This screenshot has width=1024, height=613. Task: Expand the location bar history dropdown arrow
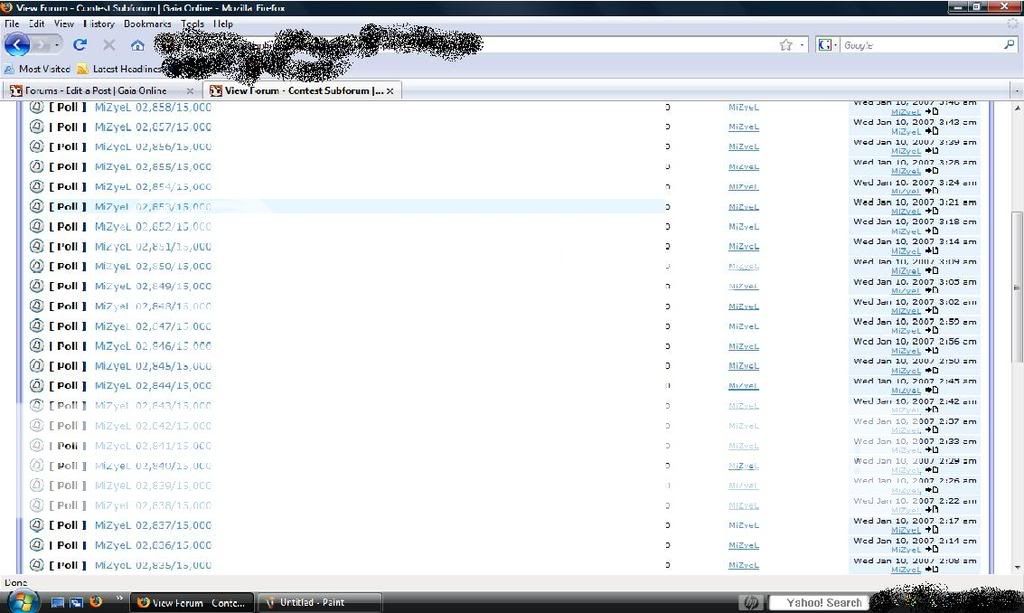tap(802, 45)
